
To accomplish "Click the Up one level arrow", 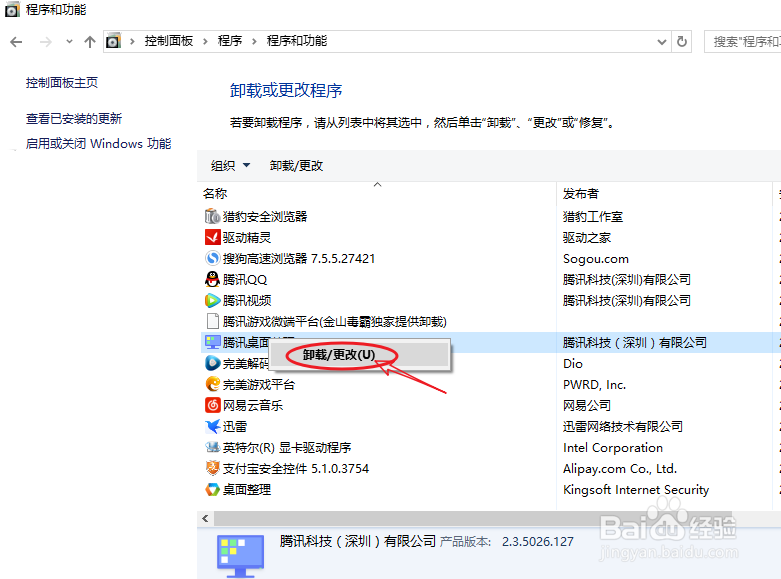I will tap(90, 42).
